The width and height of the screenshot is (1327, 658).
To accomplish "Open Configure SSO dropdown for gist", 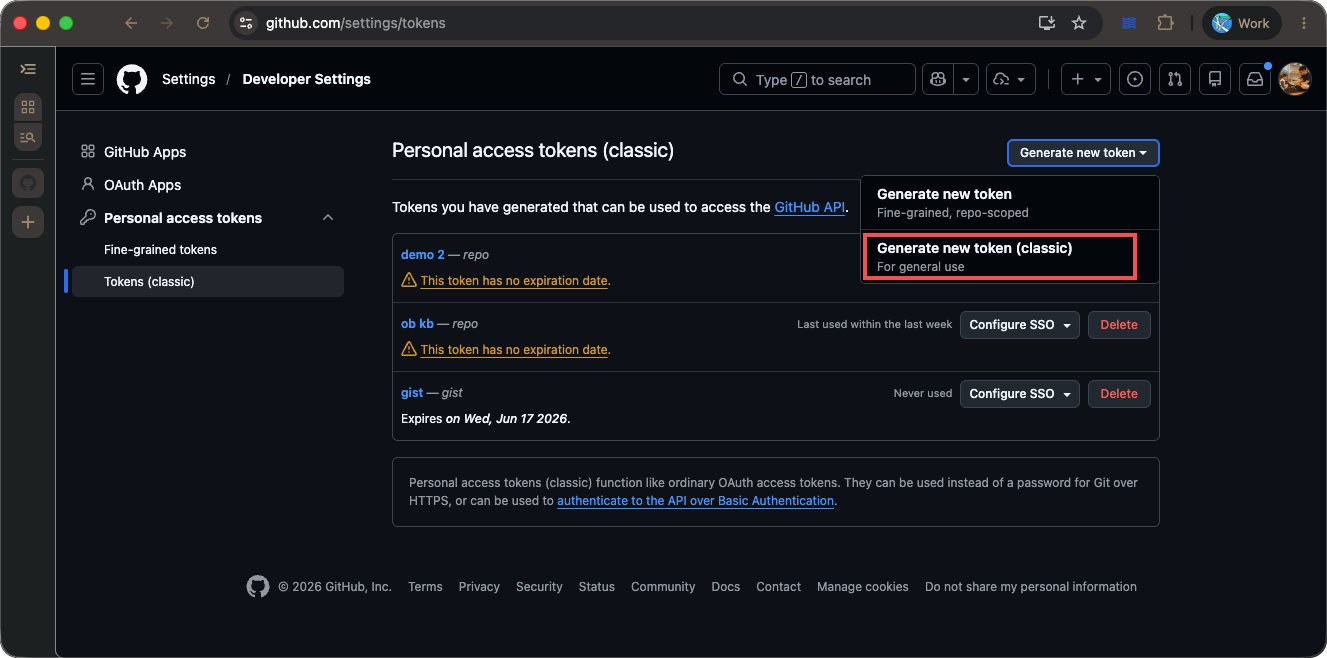I will 1019,394.
